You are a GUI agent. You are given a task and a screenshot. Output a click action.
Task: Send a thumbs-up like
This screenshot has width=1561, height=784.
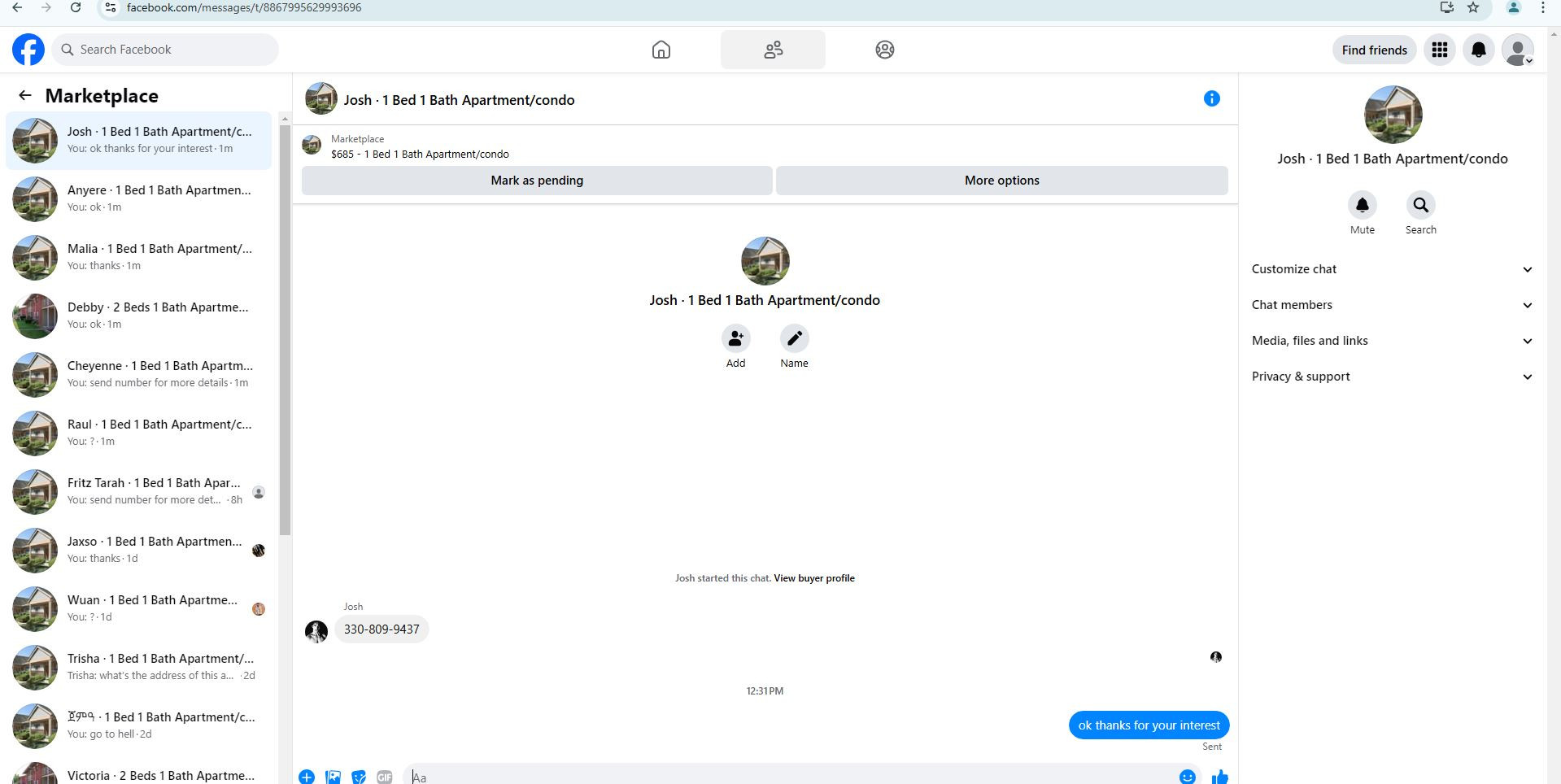[1219, 777]
